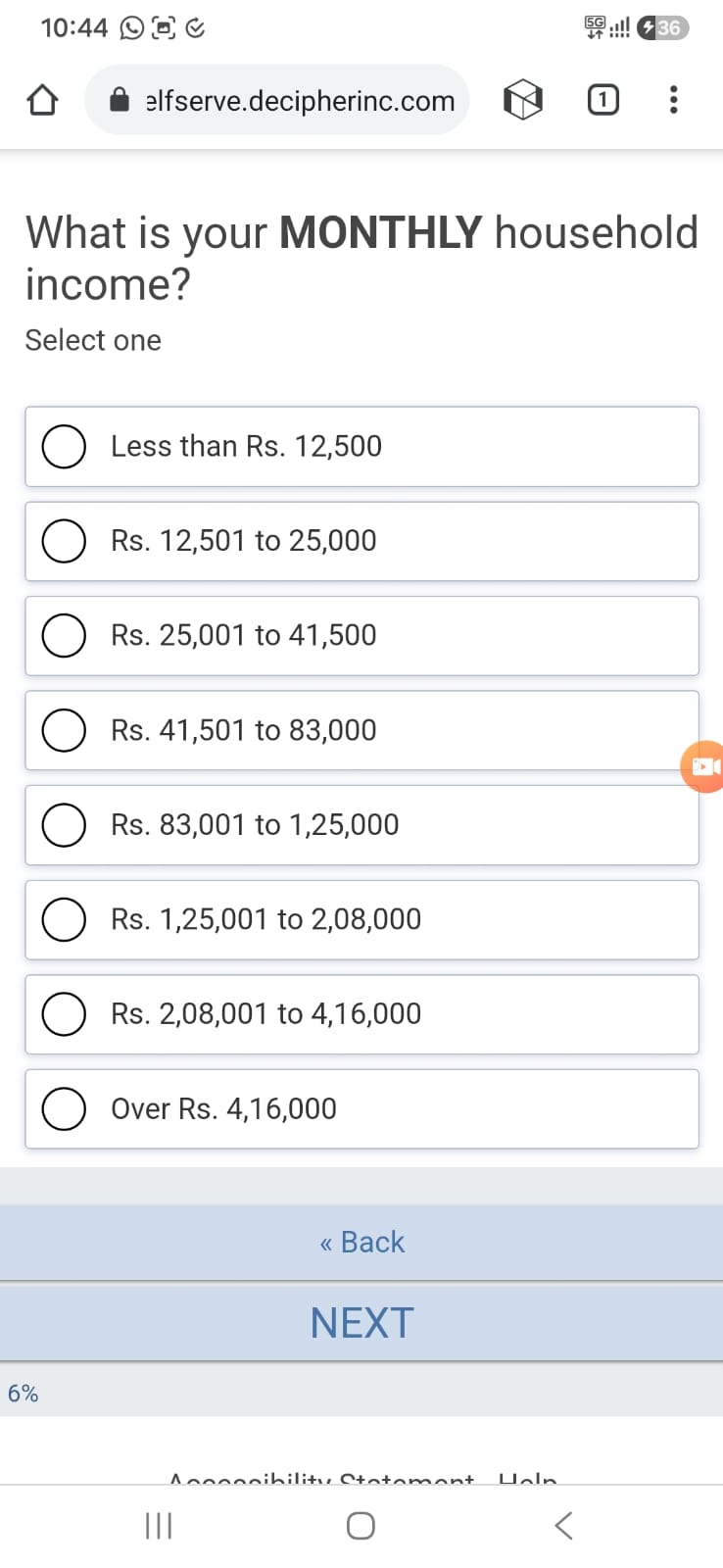
Task: Open the cube extension icon in toolbar
Action: (523, 100)
